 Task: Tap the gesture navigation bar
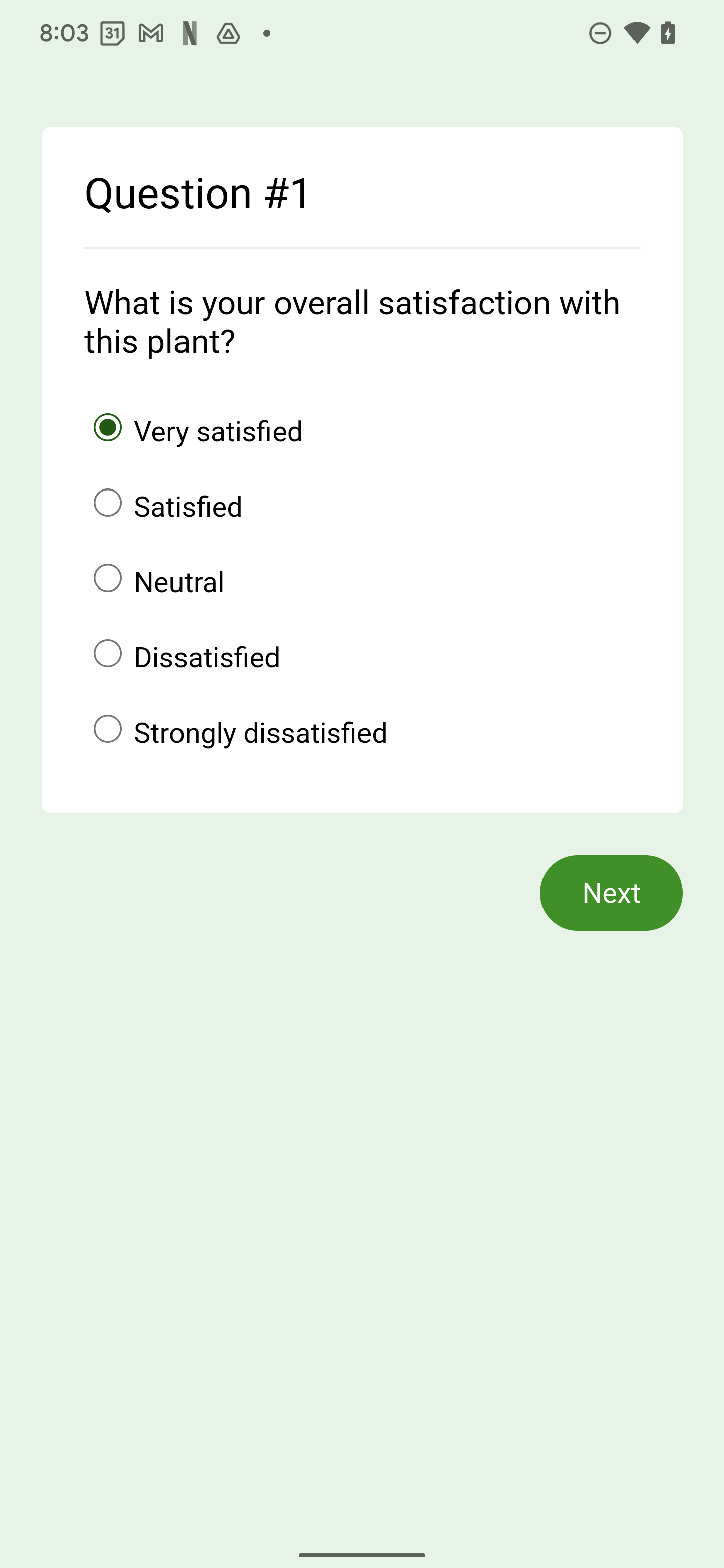coord(361,1556)
